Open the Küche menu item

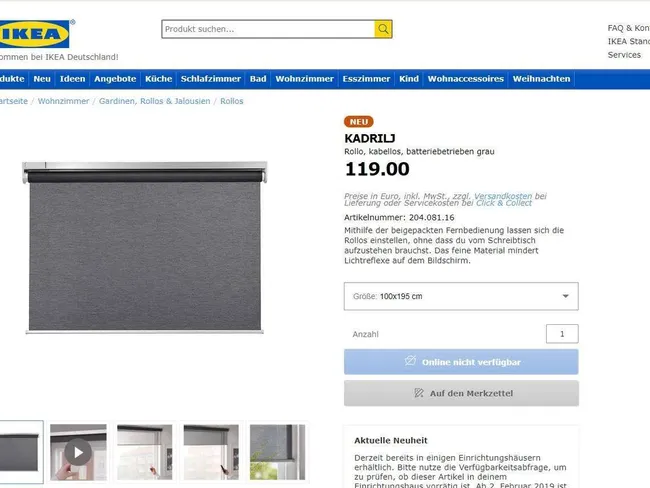point(158,79)
